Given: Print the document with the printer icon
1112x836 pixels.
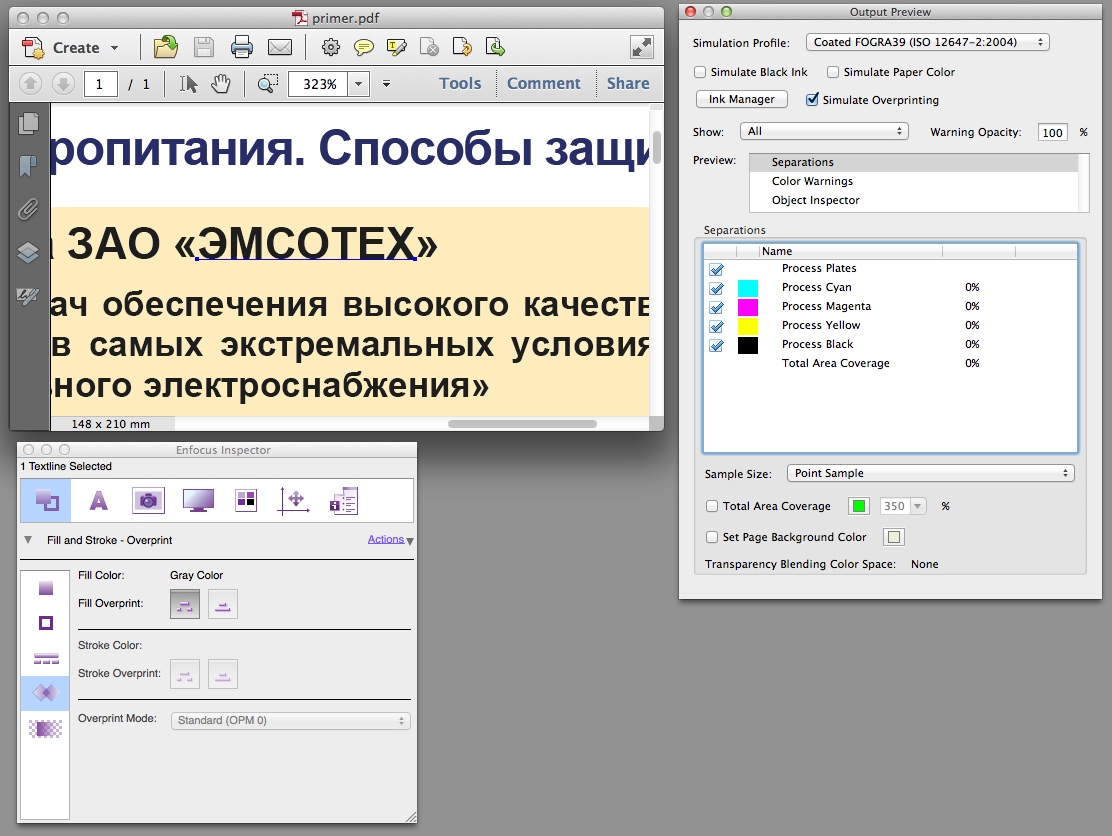Looking at the screenshot, I should pos(242,47).
